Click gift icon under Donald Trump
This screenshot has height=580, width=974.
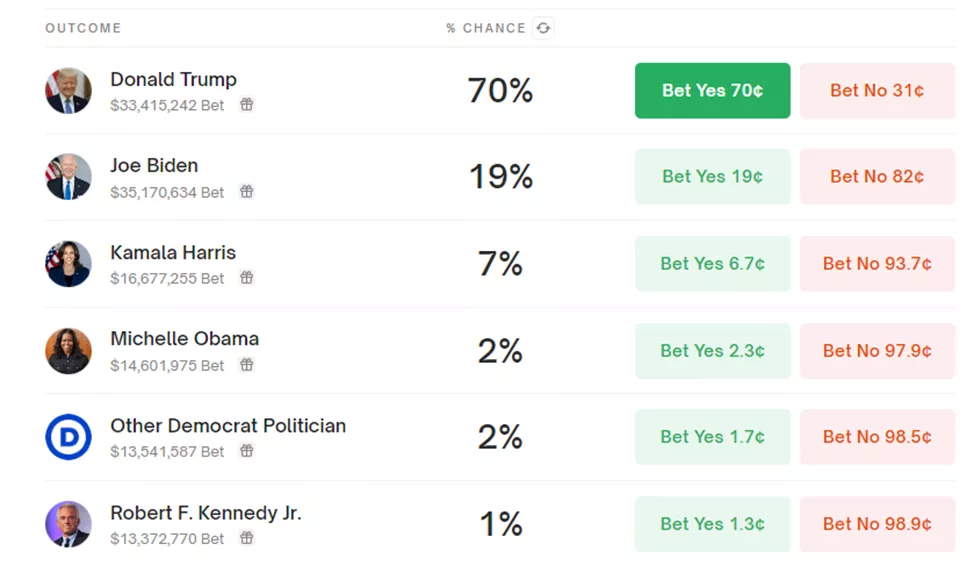coord(246,105)
